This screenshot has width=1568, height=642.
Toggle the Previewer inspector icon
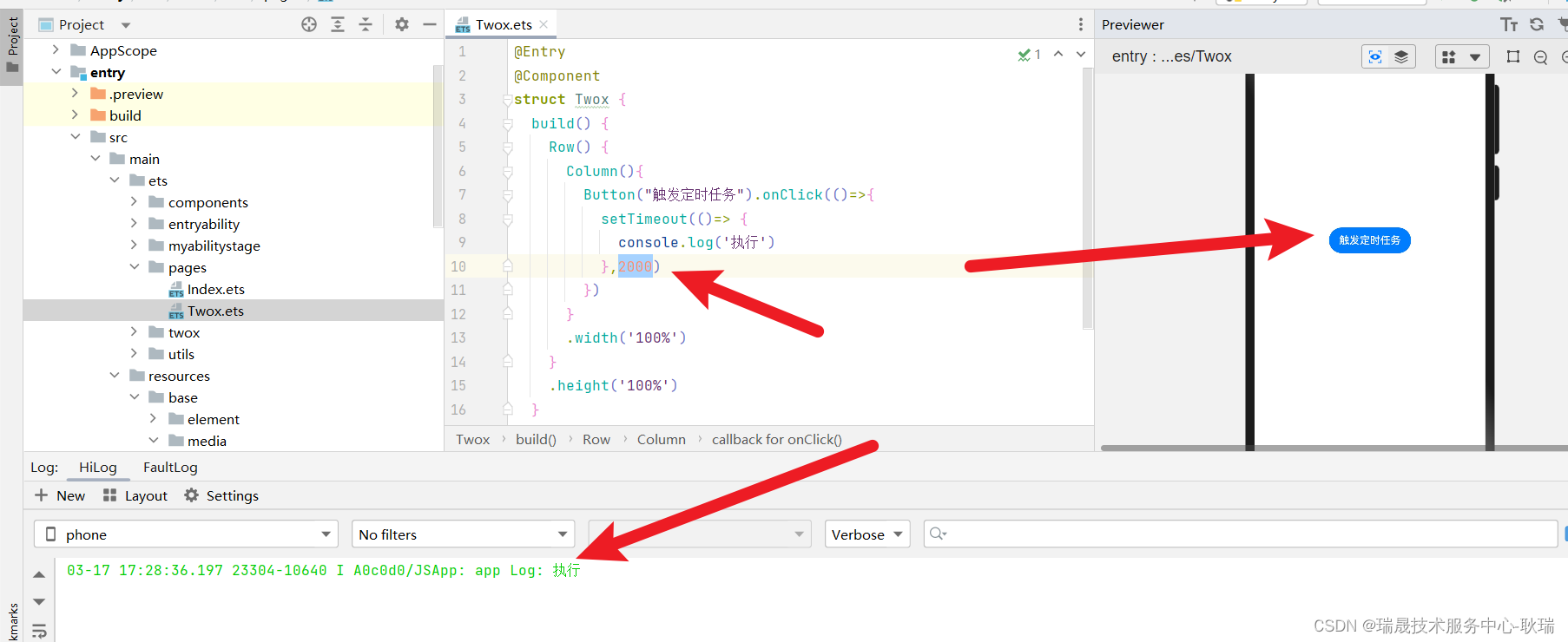pos(1375,56)
